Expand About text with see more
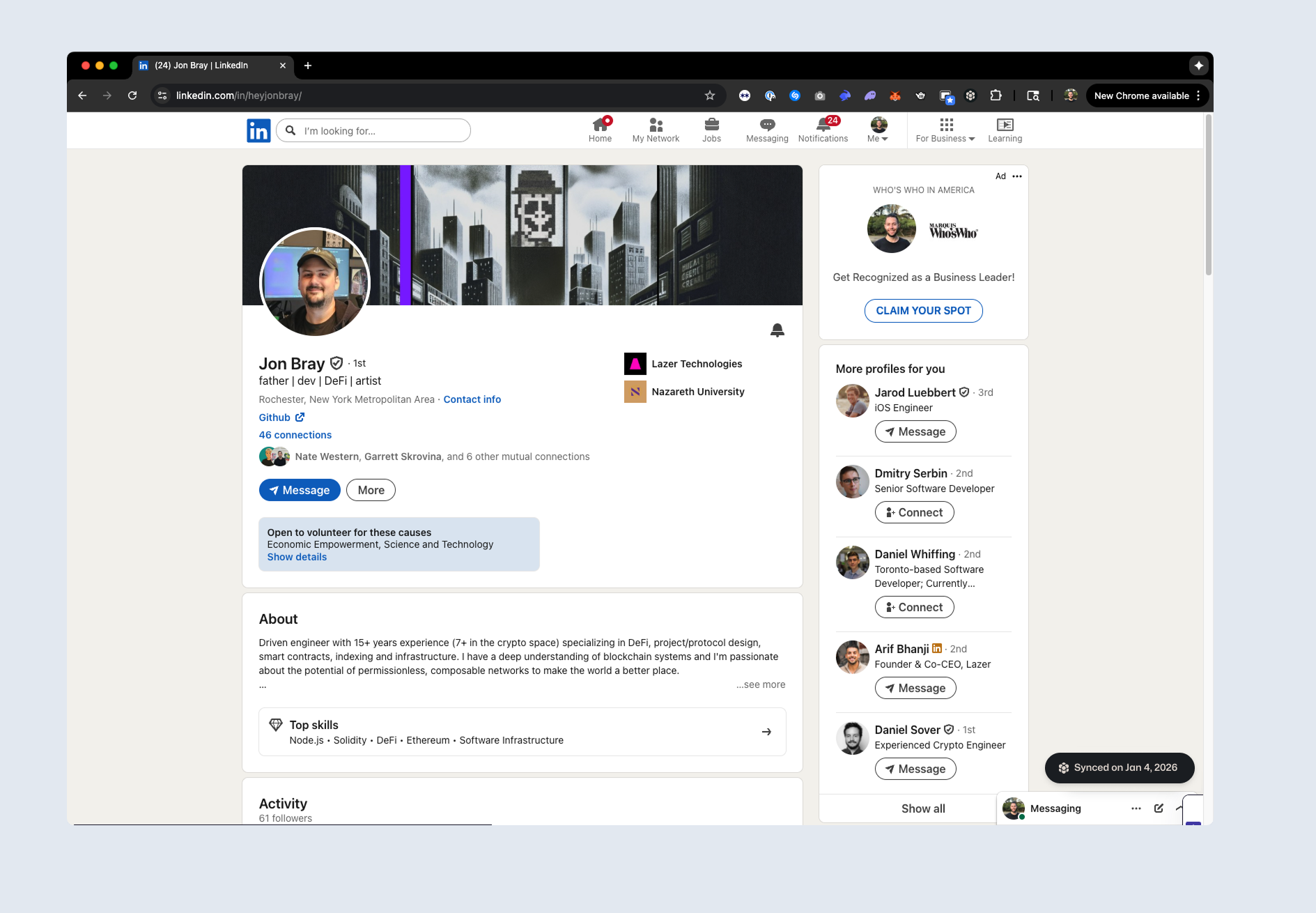1316x913 pixels. click(x=761, y=684)
